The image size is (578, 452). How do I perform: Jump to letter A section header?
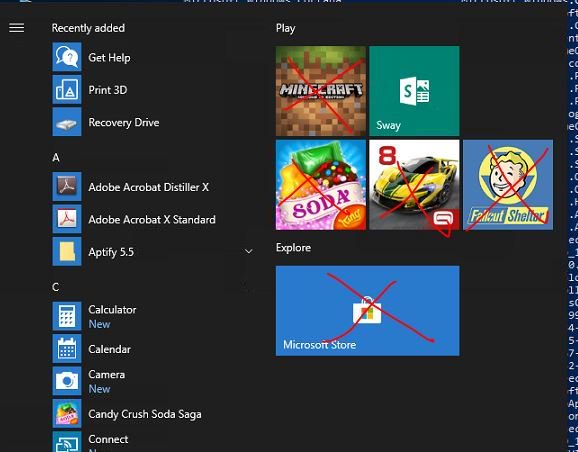pyautogui.click(x=56, y=158)
